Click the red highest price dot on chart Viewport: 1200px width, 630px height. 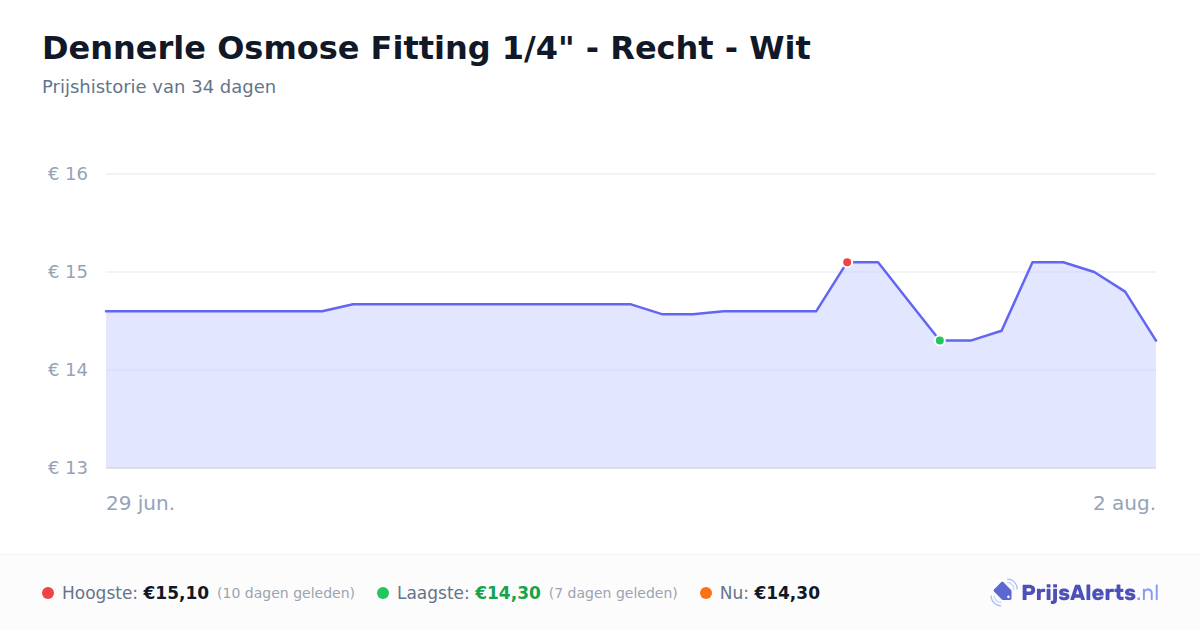847,262
